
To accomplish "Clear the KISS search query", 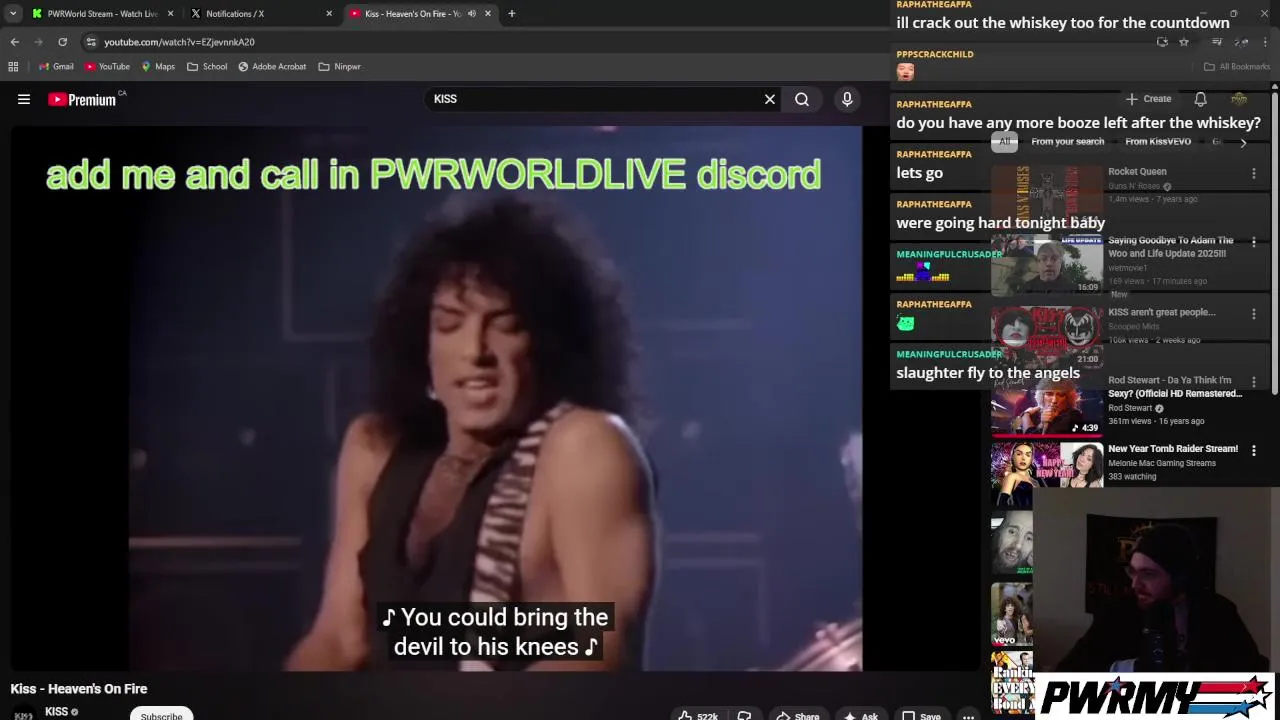I will click(770, 99).
